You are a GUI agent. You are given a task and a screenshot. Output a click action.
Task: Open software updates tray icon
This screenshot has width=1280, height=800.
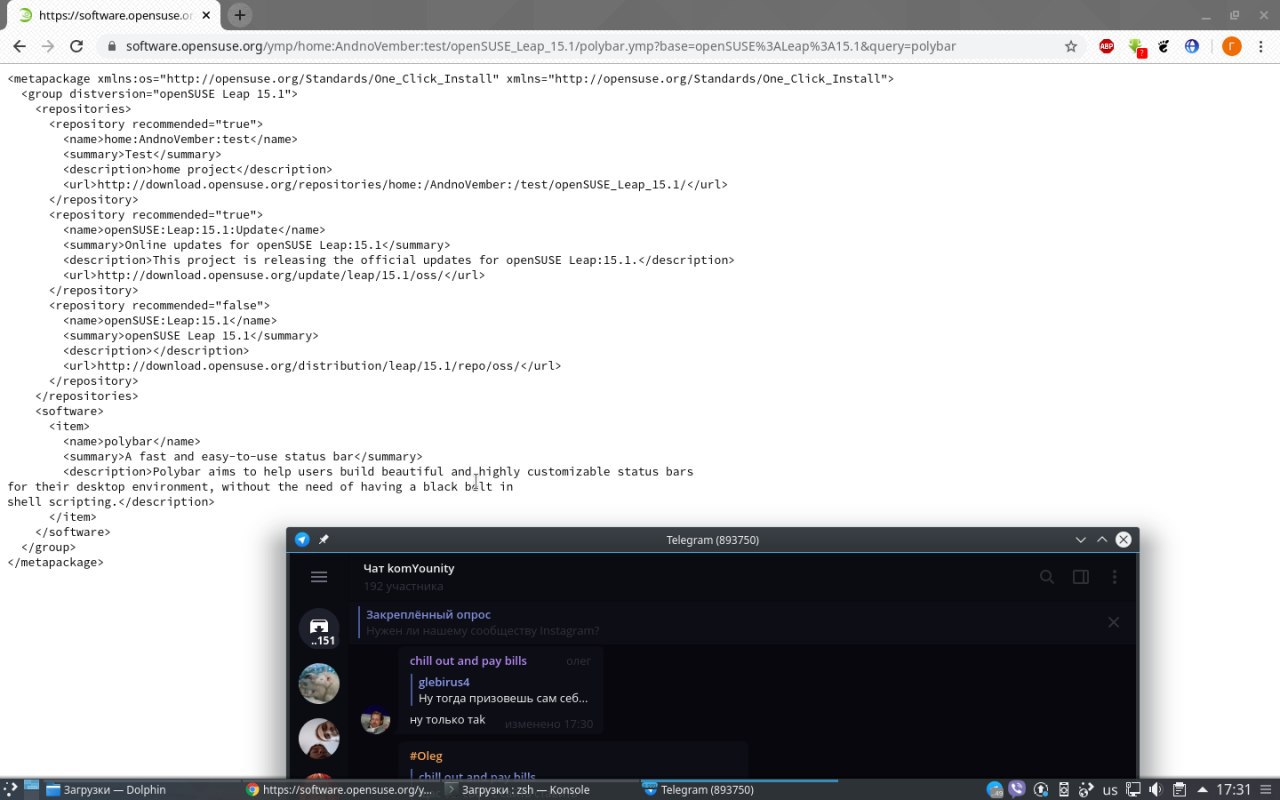click(x=1041, y=789)
